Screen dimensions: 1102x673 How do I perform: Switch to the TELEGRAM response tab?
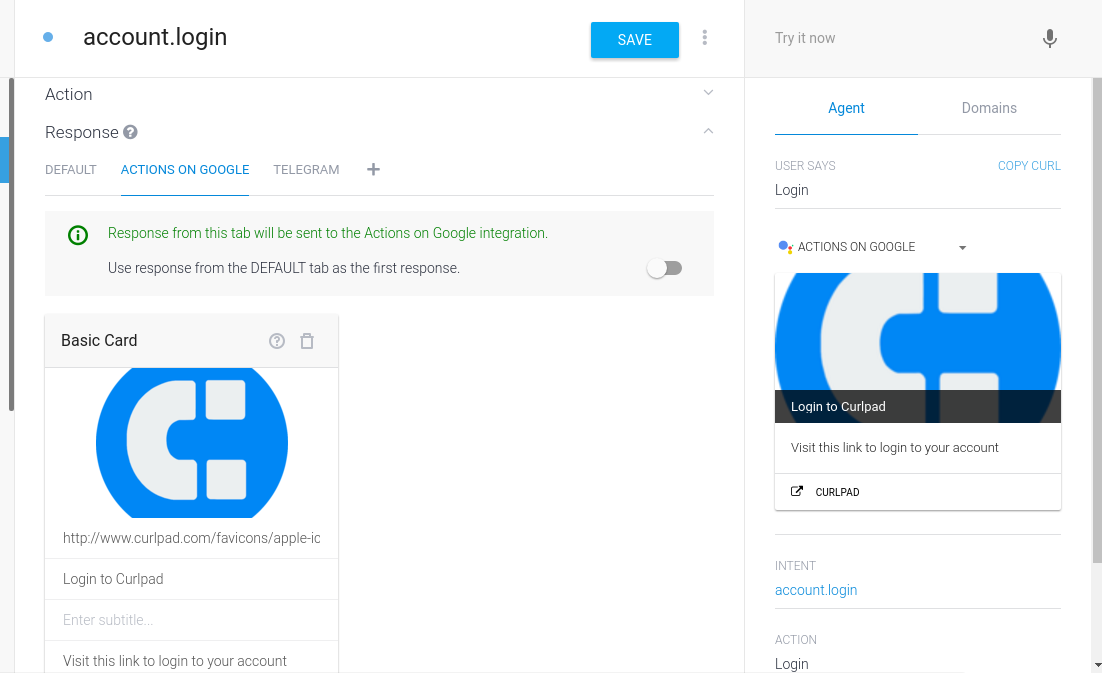pyautogui.click(x=306, y=169)
